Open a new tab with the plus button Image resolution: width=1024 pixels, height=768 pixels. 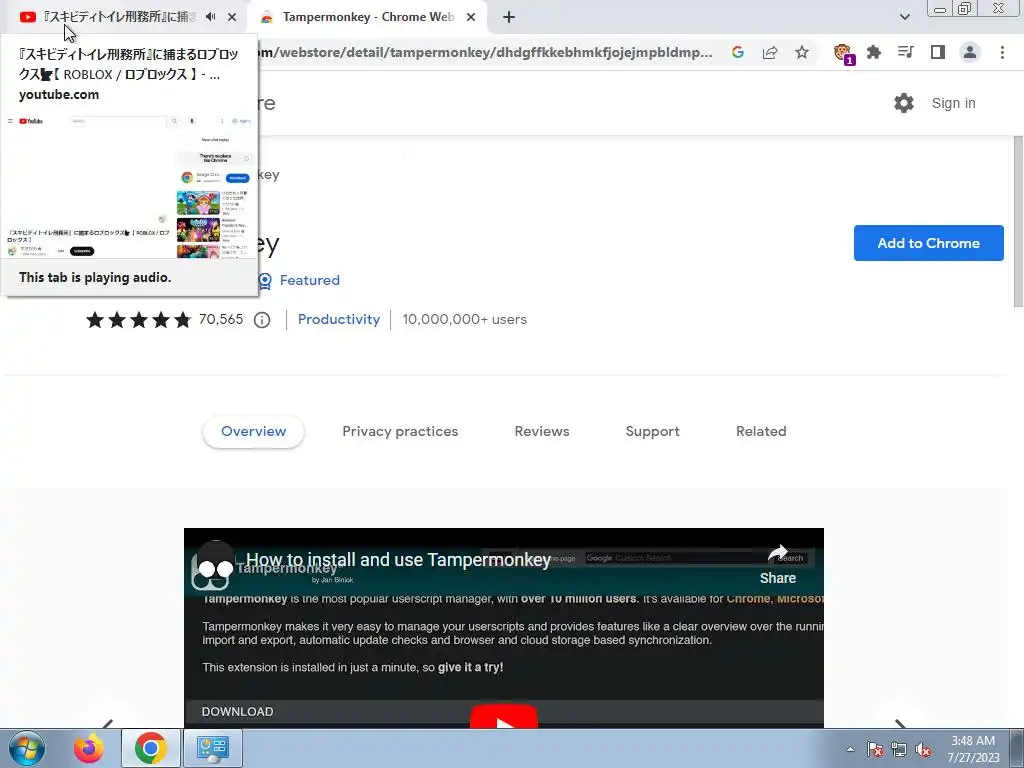click(509, 17)
